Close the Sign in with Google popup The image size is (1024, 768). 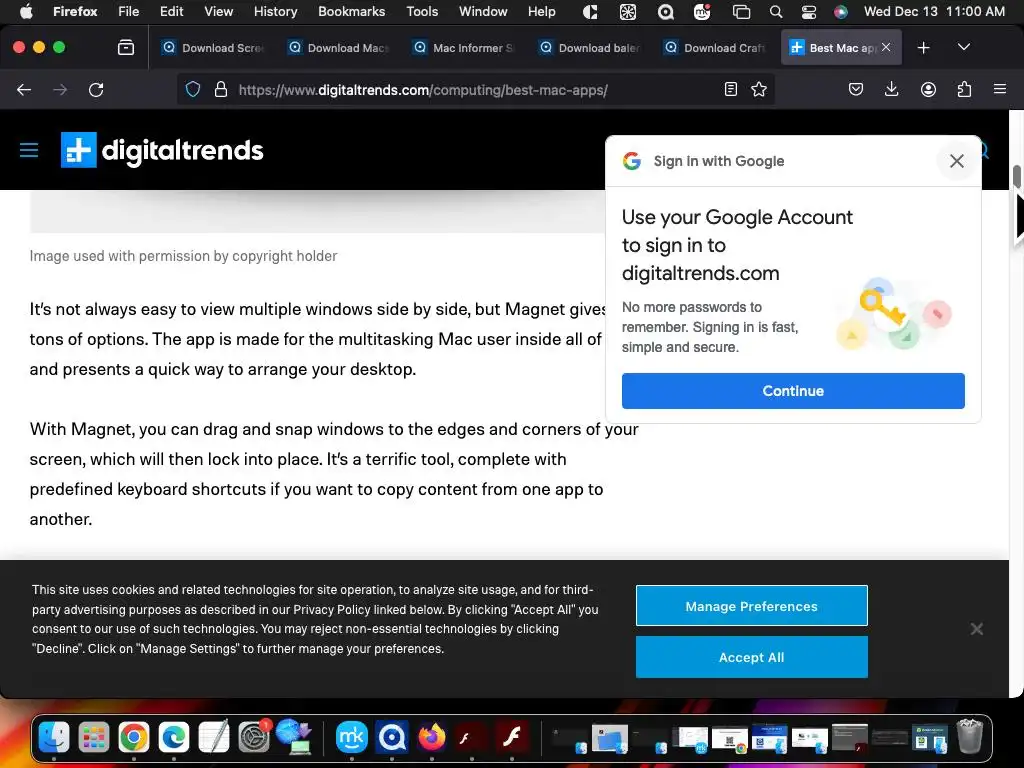[957, 161]
